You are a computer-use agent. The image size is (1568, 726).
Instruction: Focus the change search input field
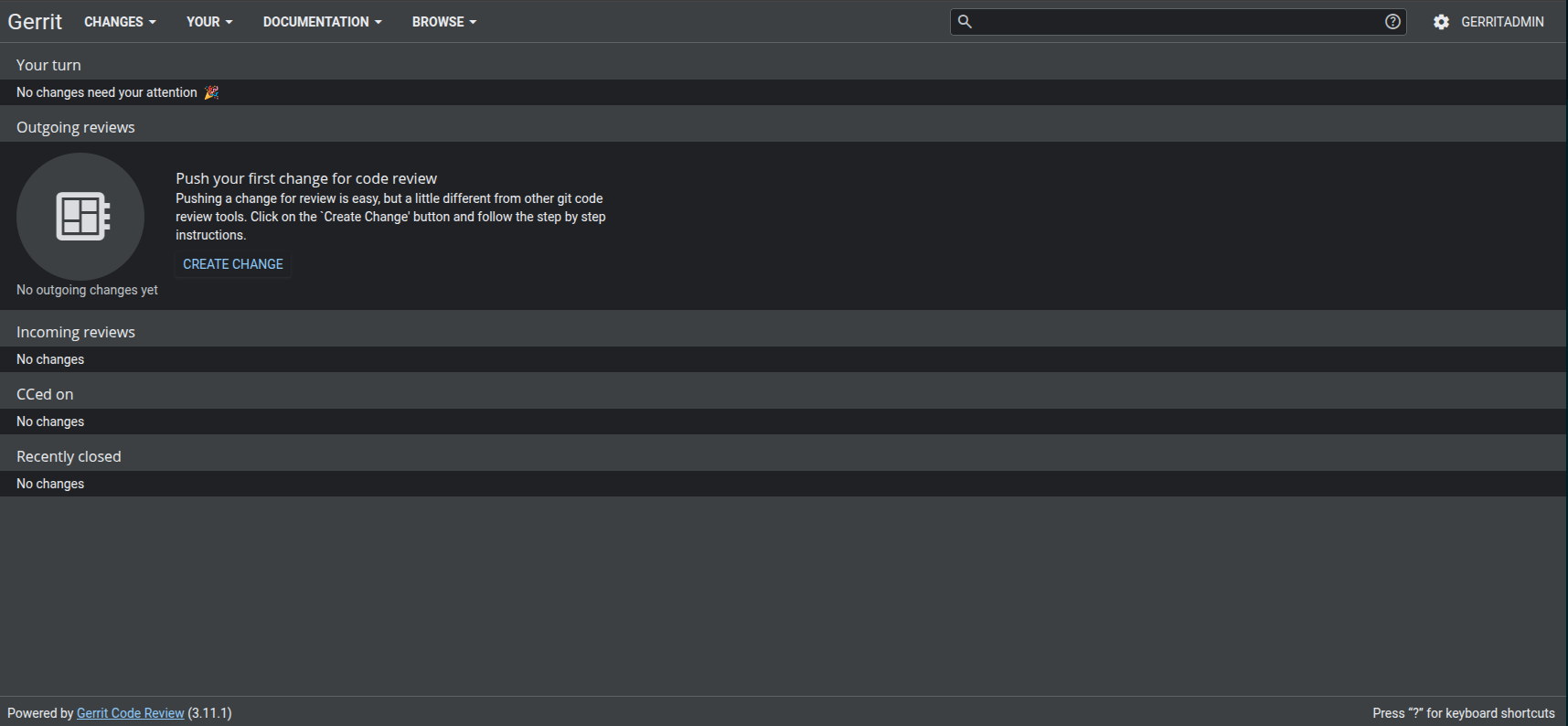(1175, 22)
